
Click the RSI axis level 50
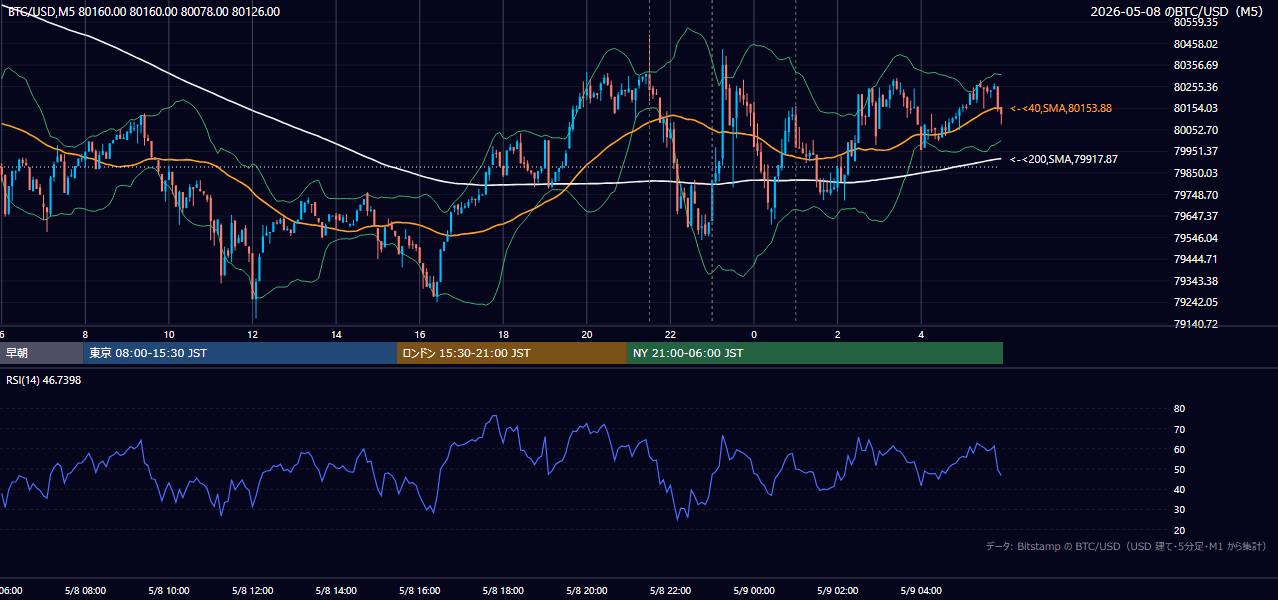click(x=1179, y=469)
